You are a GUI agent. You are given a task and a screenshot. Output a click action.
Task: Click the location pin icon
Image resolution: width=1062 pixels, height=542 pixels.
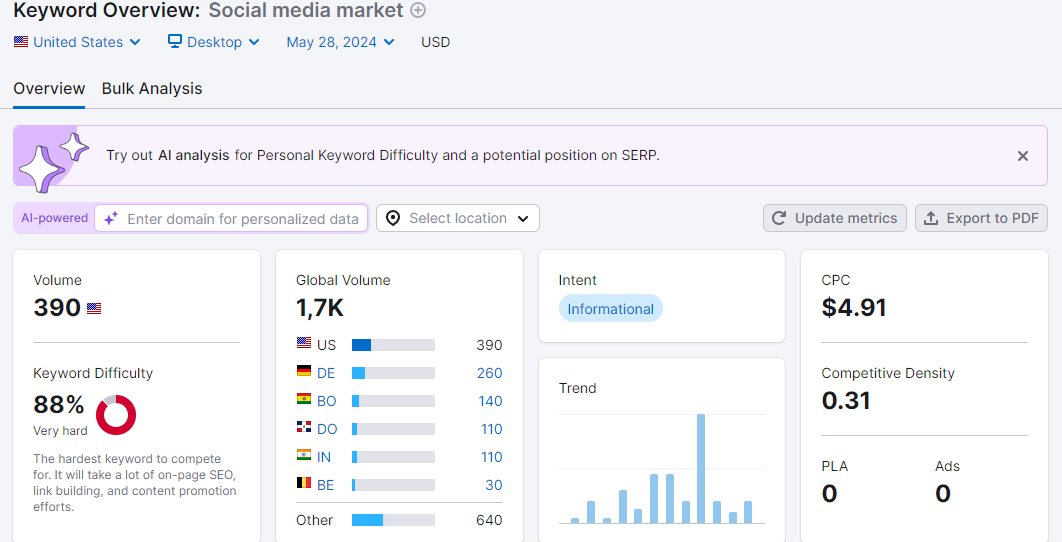(393, 218)
